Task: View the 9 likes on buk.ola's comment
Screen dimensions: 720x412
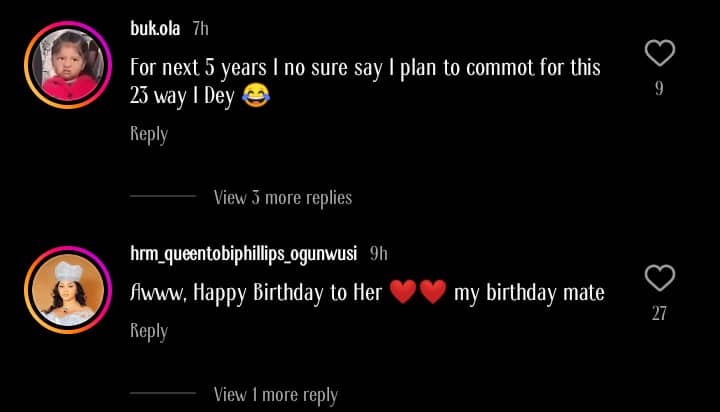Action: 659,88
